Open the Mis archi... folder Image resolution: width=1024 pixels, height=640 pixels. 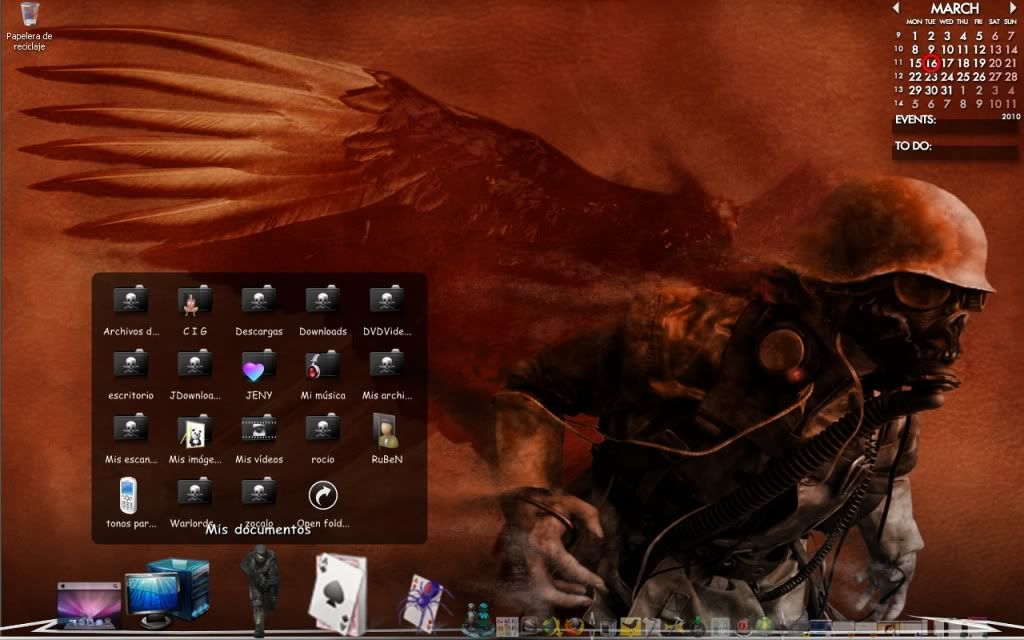387,375
